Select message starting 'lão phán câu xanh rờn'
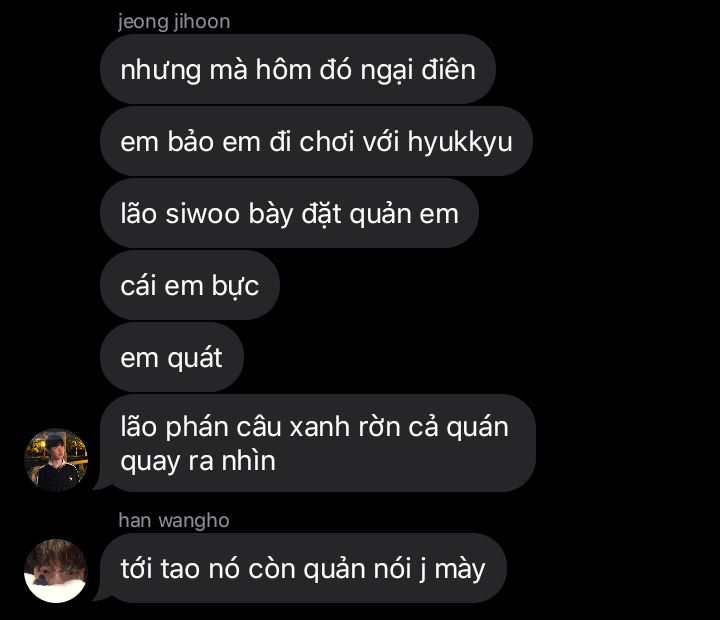 [x=318, y=443]
